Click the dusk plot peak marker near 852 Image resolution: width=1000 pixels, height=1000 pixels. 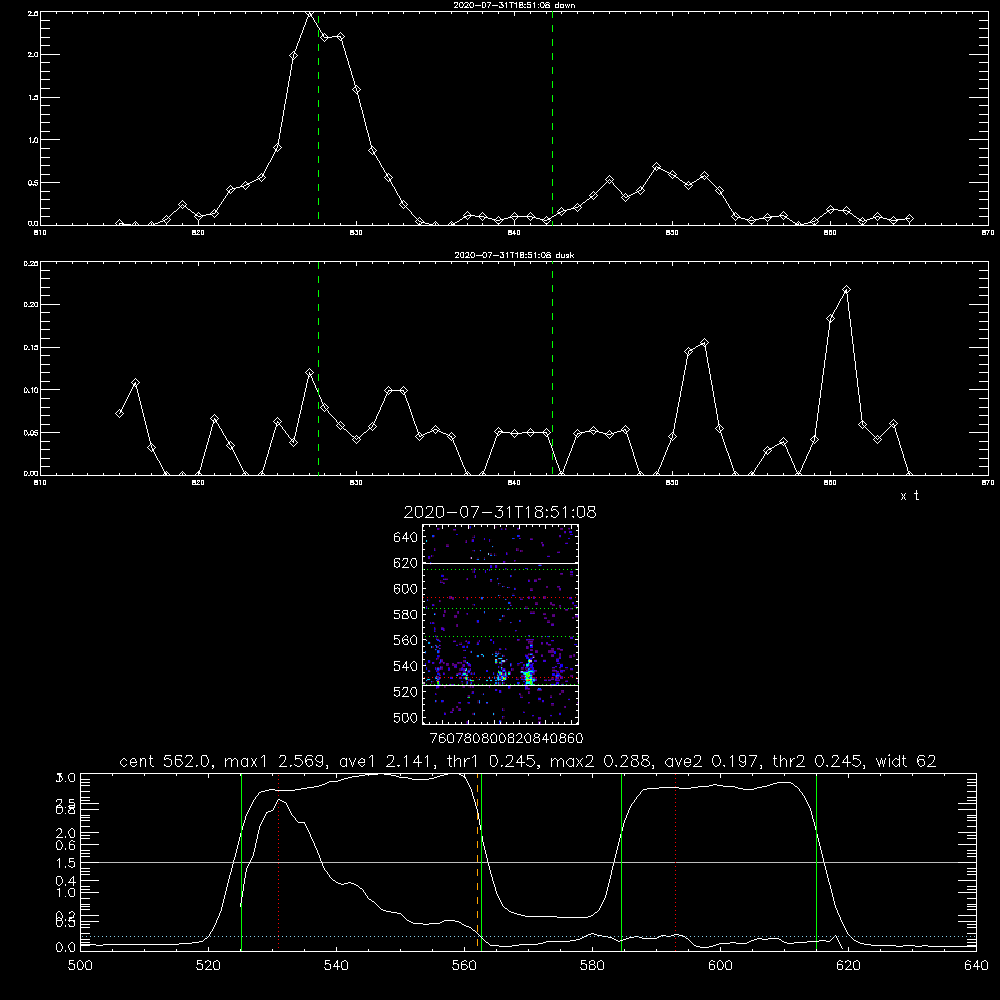(704, 343)
